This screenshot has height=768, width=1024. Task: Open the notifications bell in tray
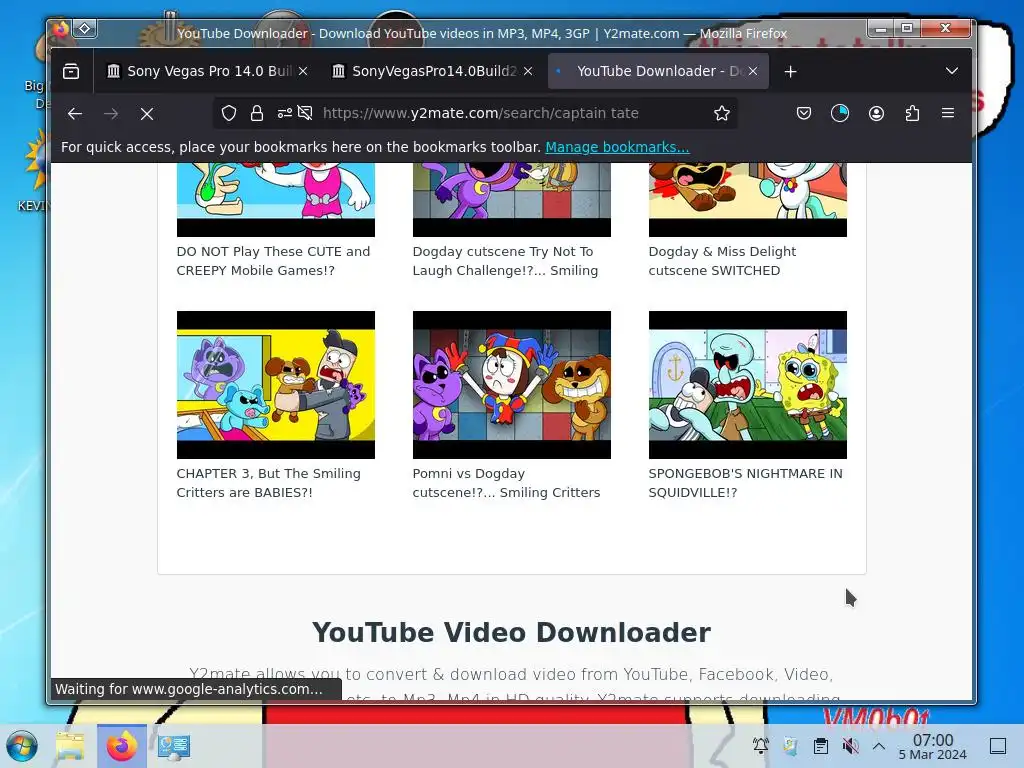click(760, 745)
